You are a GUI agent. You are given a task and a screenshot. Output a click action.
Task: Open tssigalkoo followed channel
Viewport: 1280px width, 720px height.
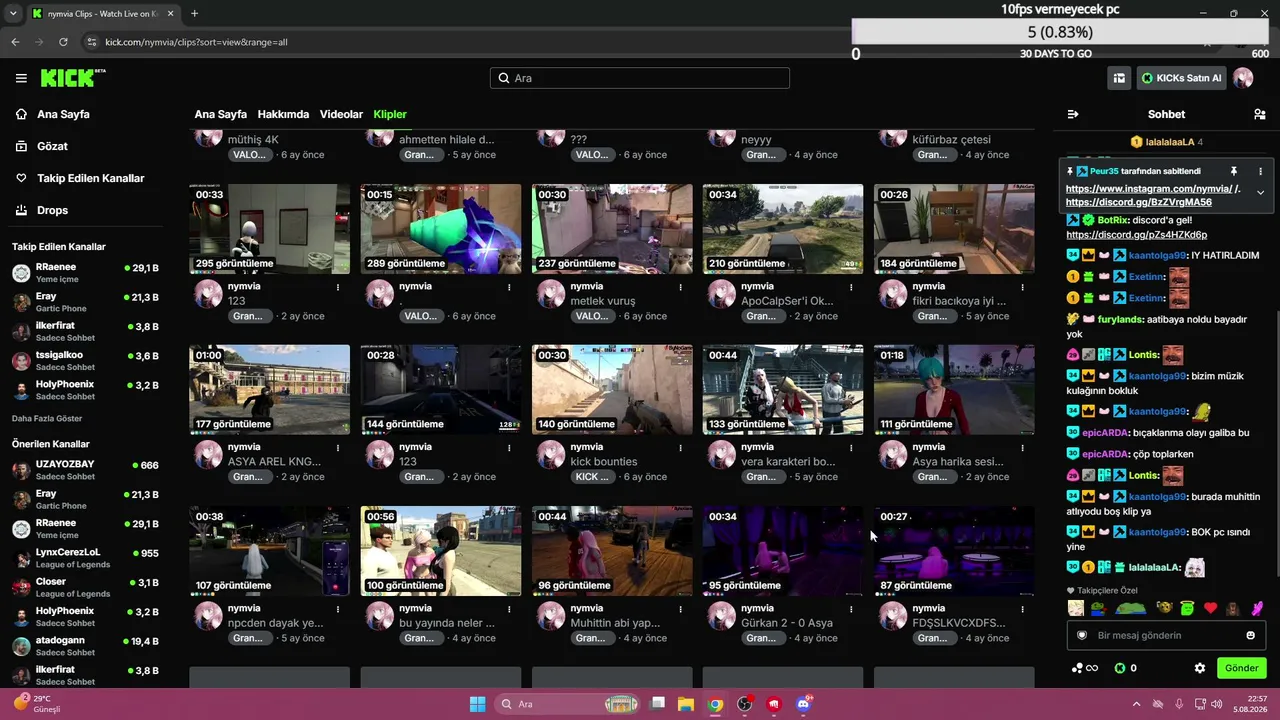click(85, 360)
